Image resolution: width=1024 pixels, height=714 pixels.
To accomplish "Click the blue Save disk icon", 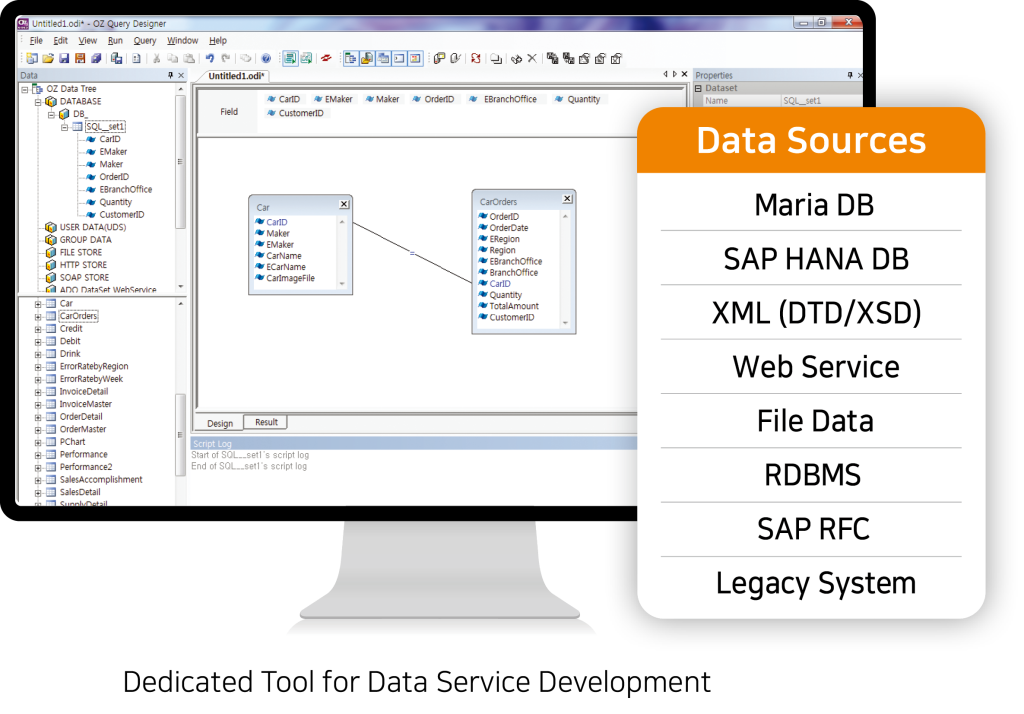I will point(64,58).
